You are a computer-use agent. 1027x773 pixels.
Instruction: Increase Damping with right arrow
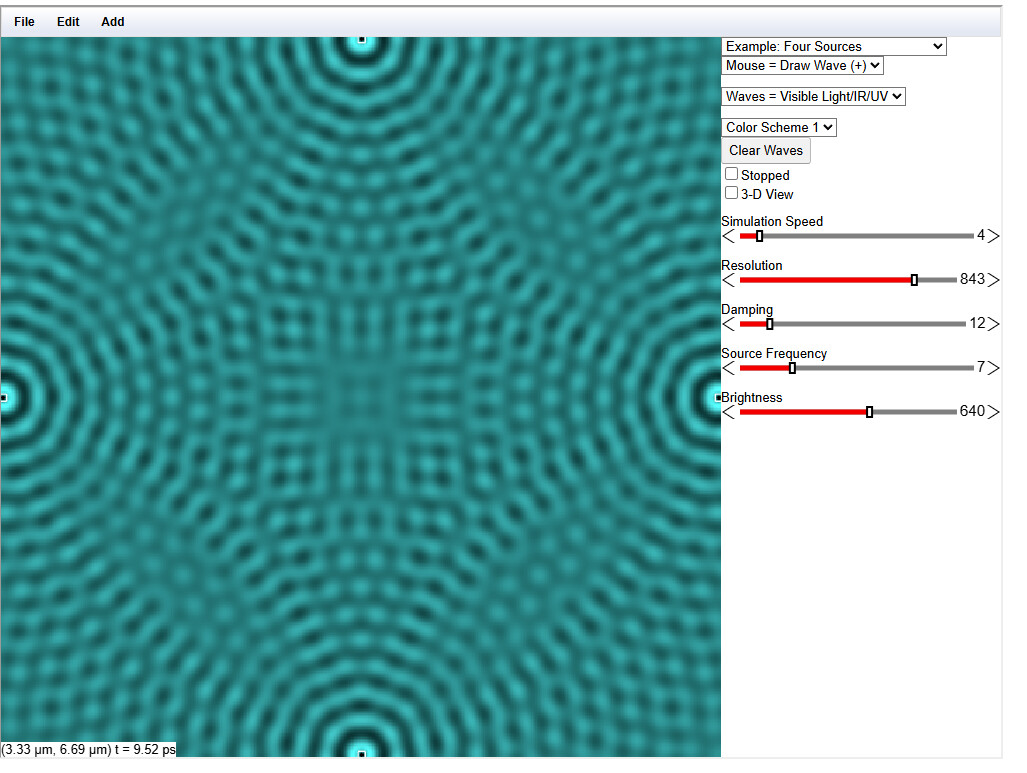(x=991, y=324)
